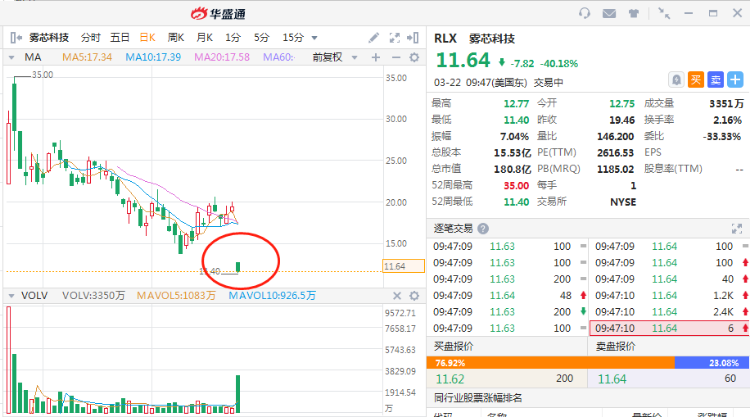Viewport: 750px width, 417px height.
Task: Add RLX to watchlist plus
Action: [735, 79]
